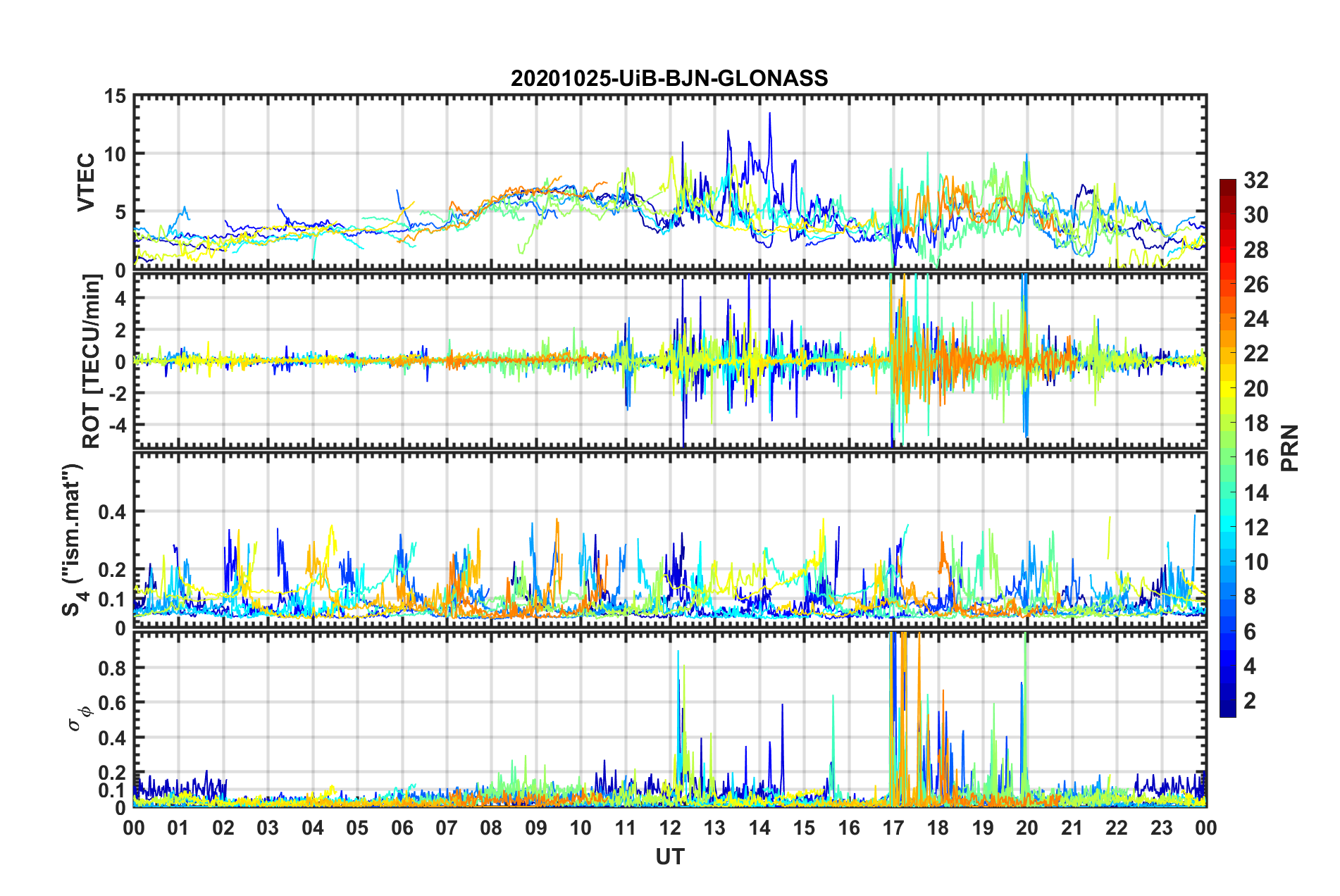
Task: Click x-axis tick label 15
Action: (x=804, y=828)
